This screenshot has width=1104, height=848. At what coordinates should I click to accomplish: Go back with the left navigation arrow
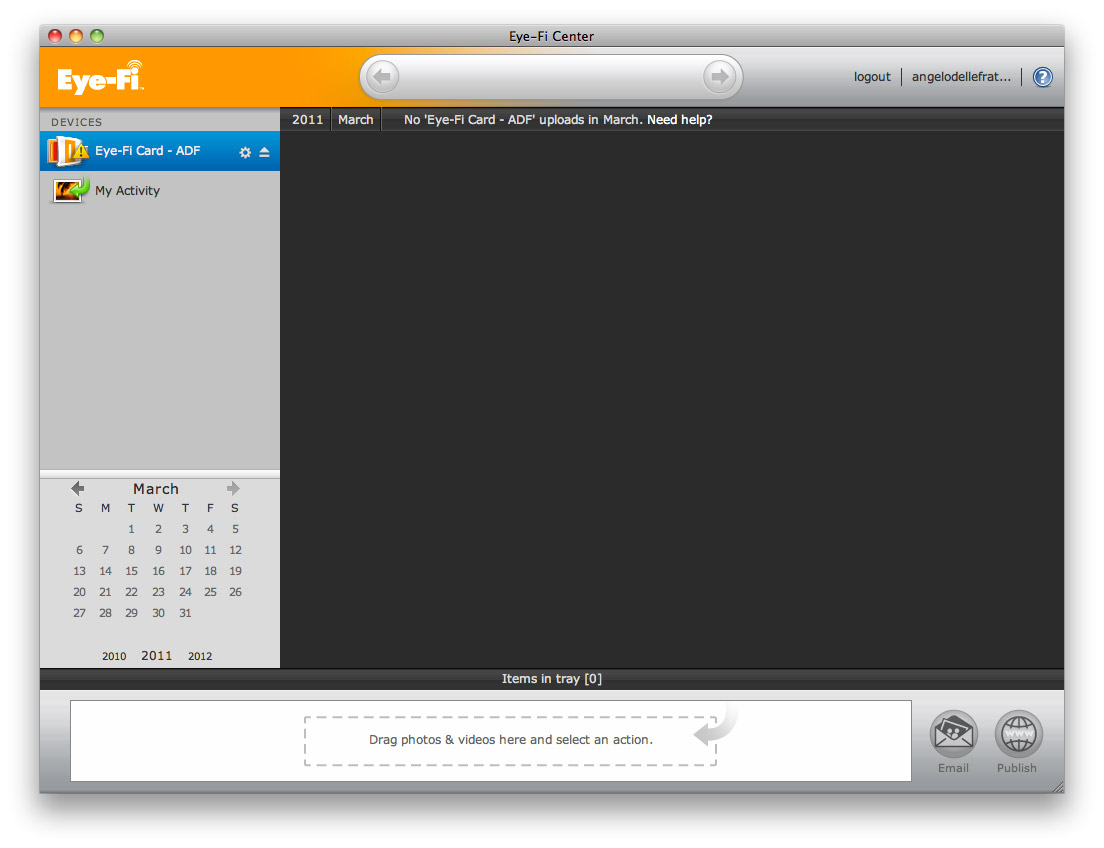(382, 76)
